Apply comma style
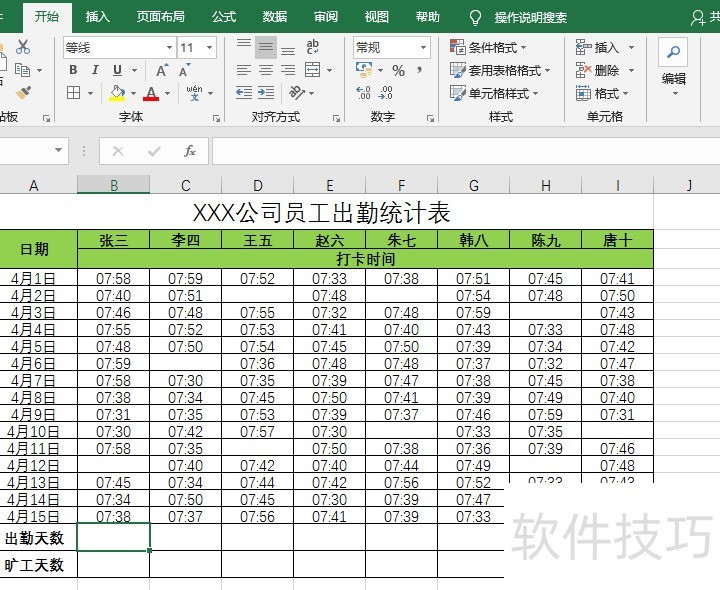Viewport: 720px width, 590px height. (x=419, y=70)
